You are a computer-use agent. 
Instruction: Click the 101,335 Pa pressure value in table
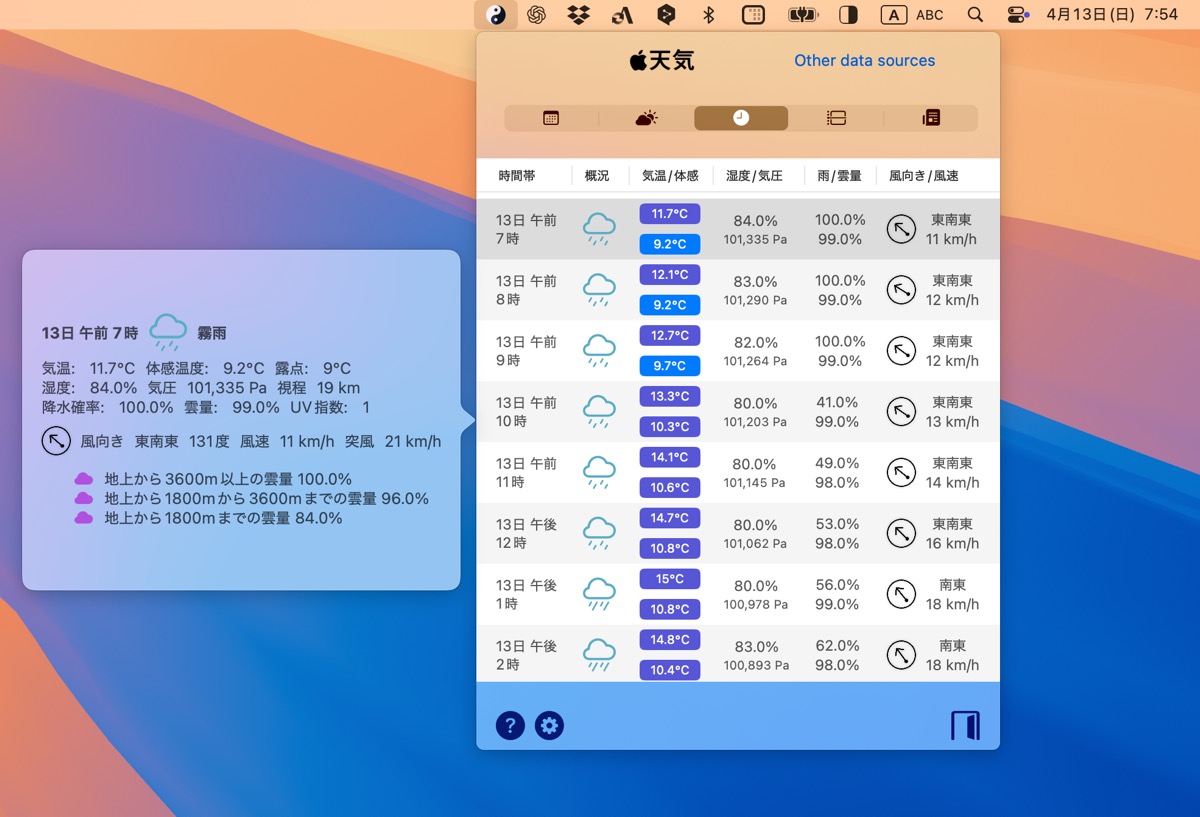pyautogui.click(x=755, y=240)
